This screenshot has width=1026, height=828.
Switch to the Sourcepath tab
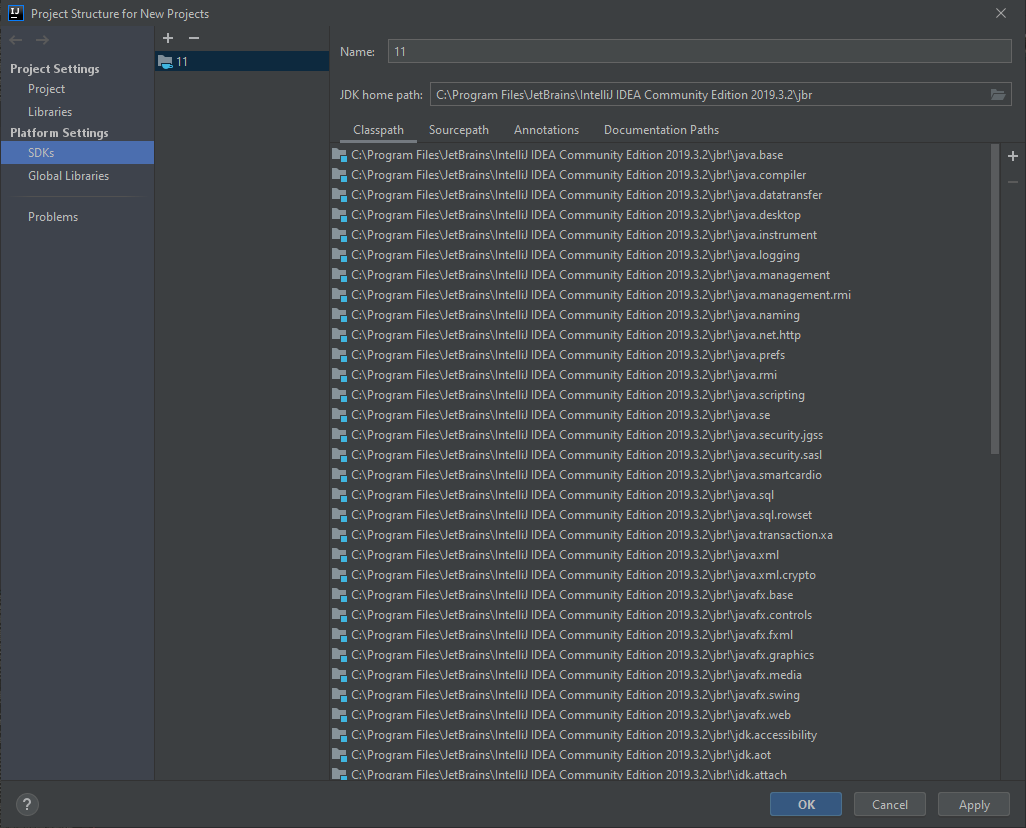pos(459,130)
